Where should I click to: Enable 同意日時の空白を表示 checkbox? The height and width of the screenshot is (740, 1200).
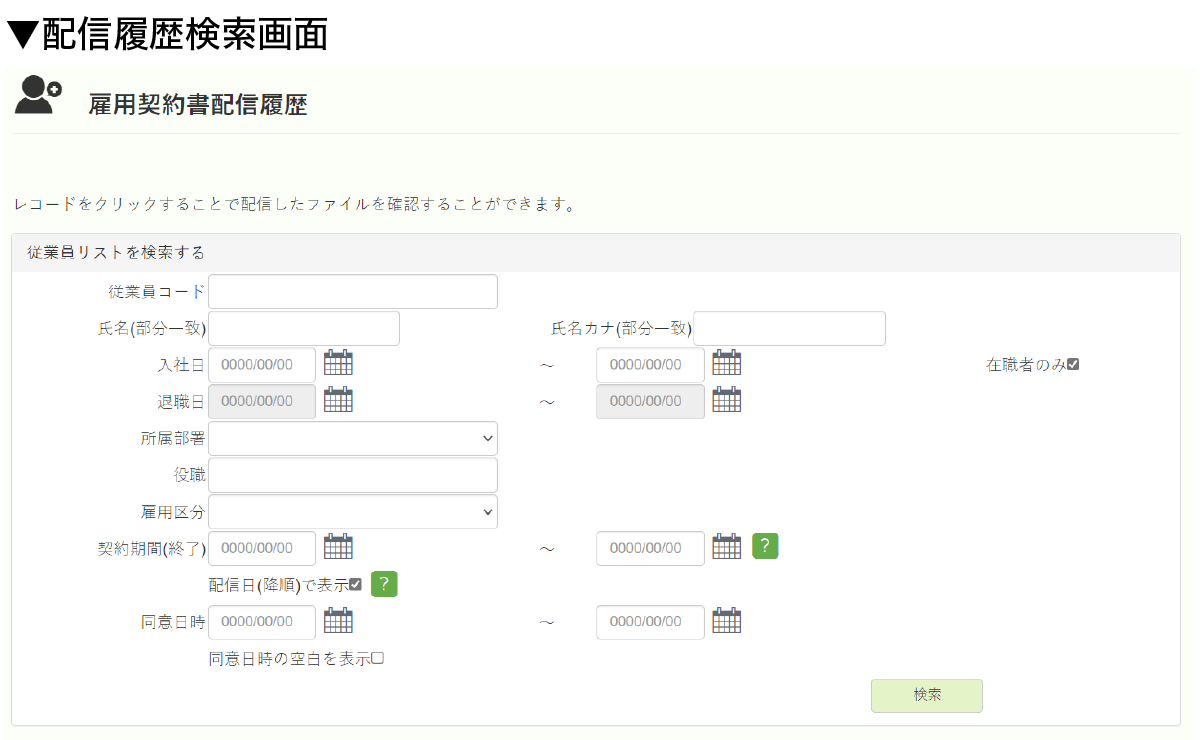click(x=378, y=658)
